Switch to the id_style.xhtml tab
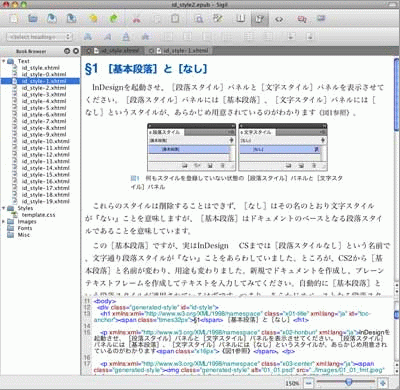 click(113, 51)
